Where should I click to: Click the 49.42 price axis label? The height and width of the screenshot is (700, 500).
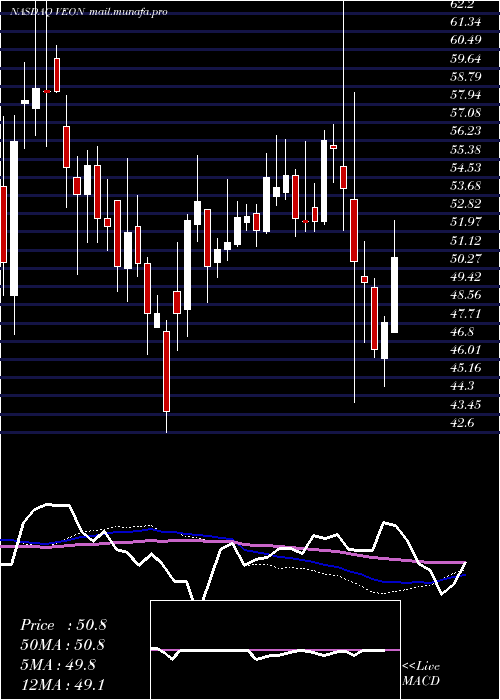(x=466, y=277)
